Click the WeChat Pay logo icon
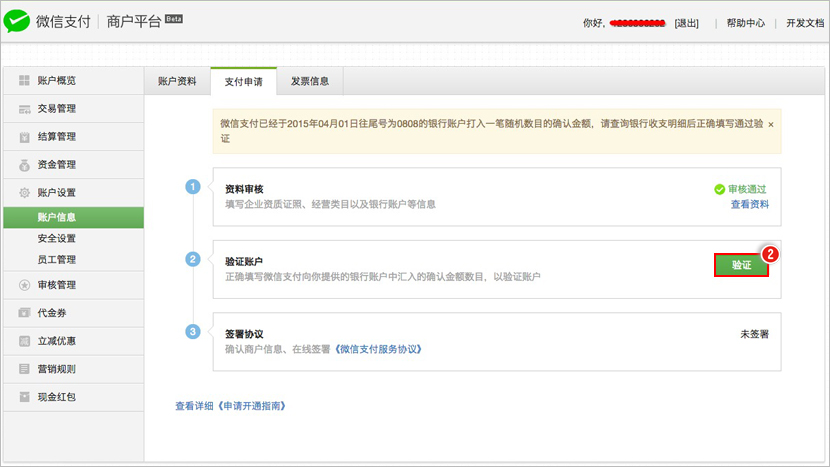 18,21
